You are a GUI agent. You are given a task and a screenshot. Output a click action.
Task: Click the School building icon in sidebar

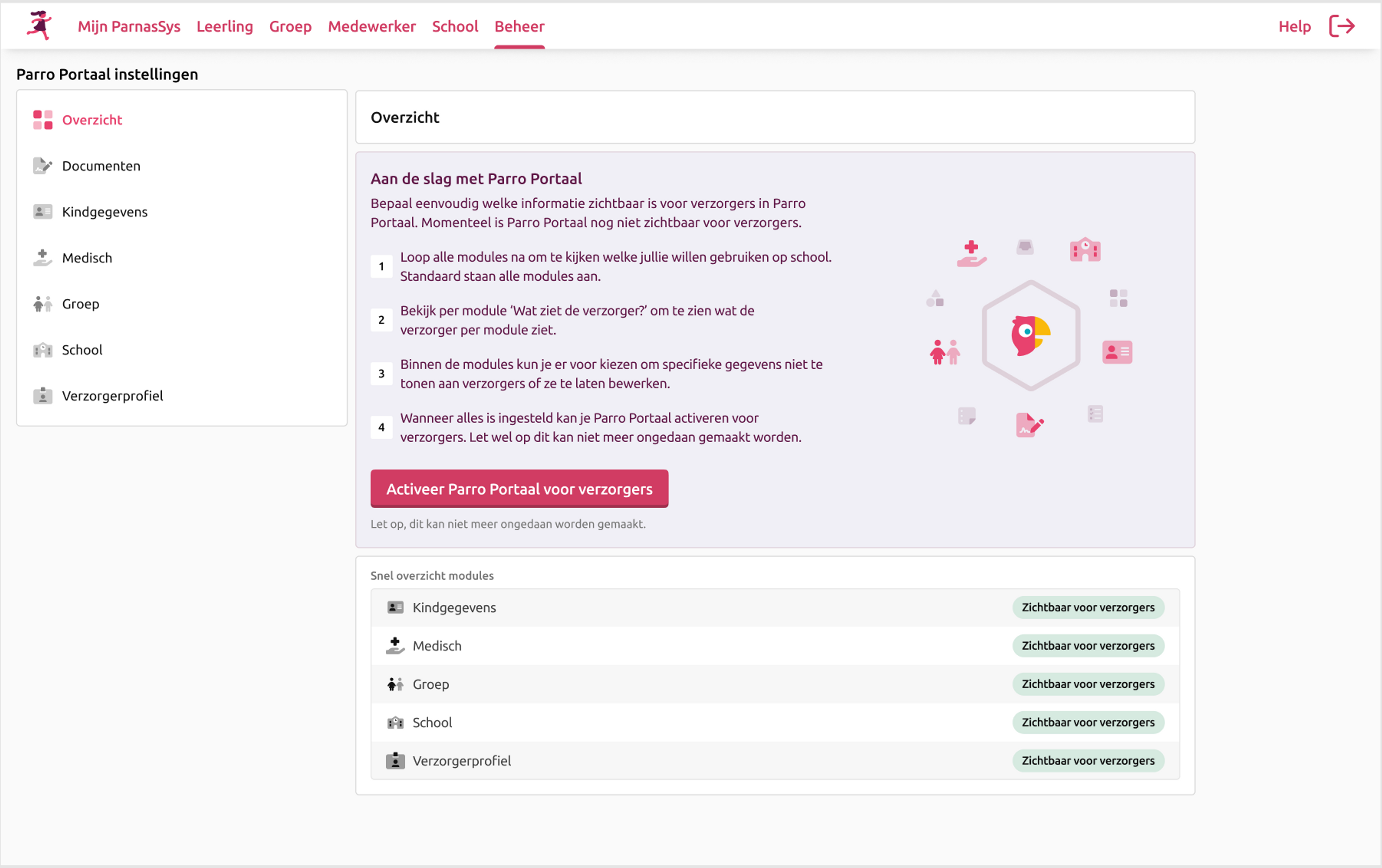(x=42, y=349)
